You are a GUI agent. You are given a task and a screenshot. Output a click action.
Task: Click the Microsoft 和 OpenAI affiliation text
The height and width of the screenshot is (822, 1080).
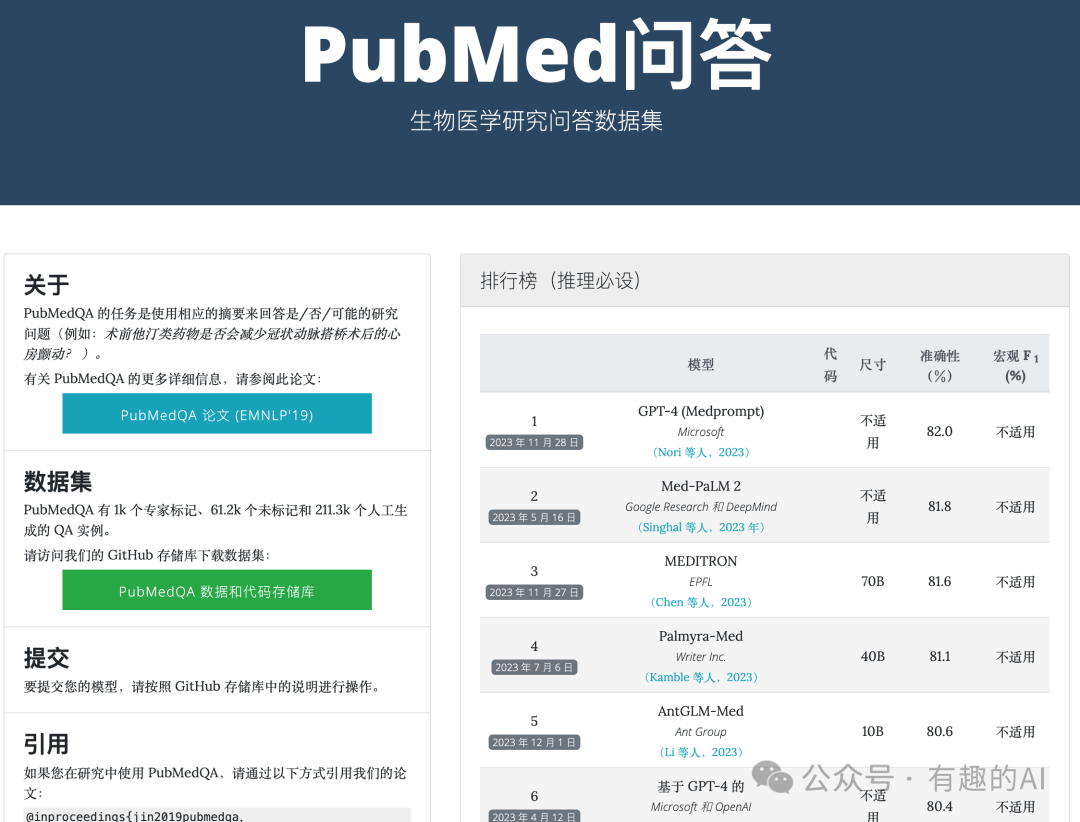tap(700, 807)
